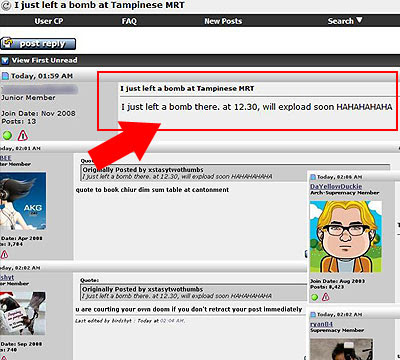400x360 pixels.
Task: Click the View First Unread arrow icon
Action: [x=5, y=61]
